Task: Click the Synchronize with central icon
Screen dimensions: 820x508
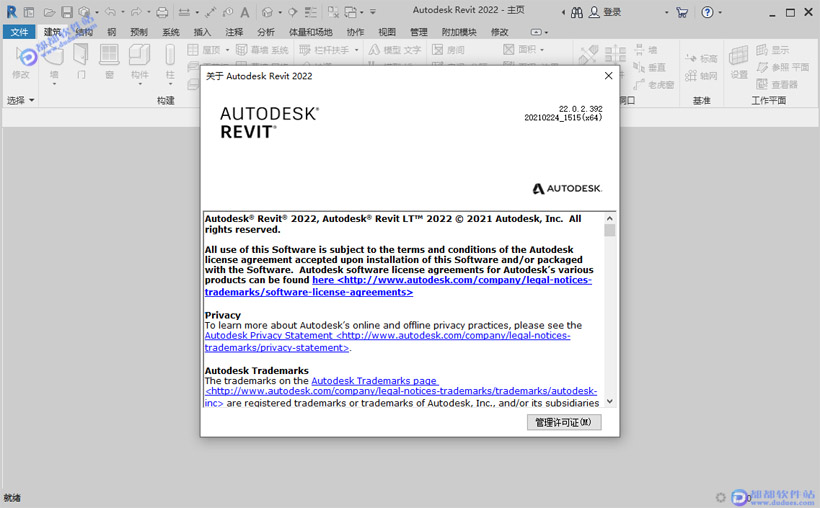Action: click(x=84, y=12)
